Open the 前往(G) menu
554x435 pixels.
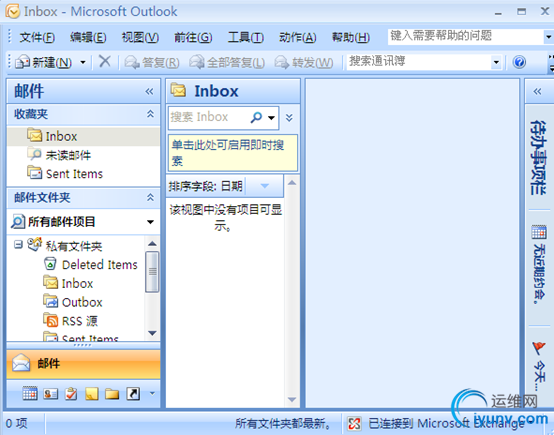(193, 37)
